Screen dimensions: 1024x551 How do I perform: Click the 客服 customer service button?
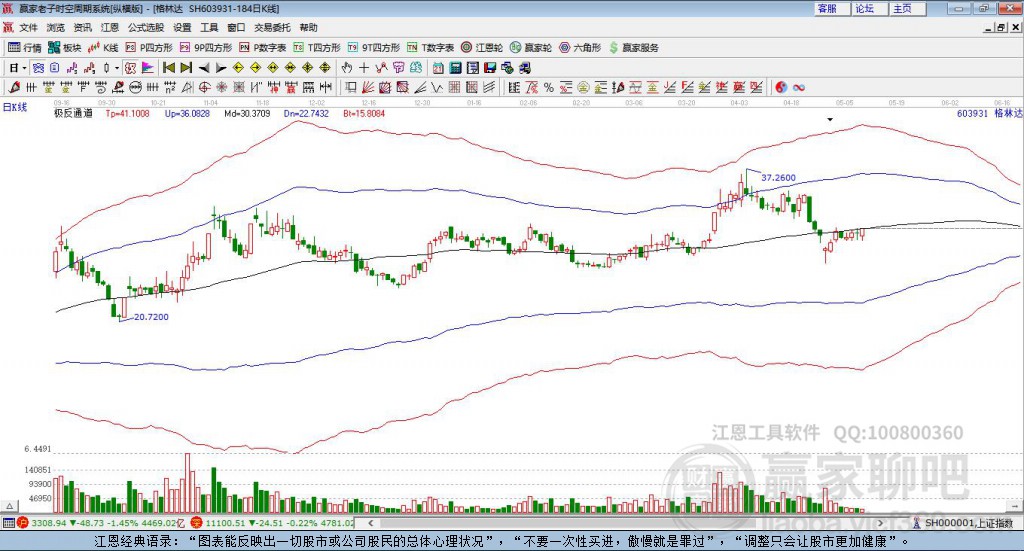[831, 8]
